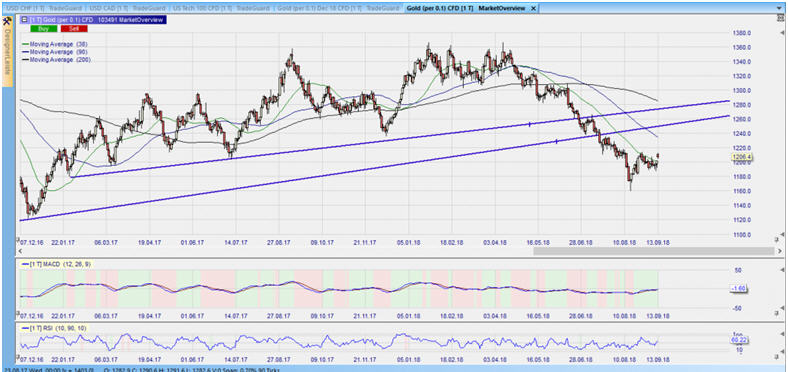Click the scrollbar right arrow under main chart
The image size is (788, 372).
(x=779, y=251)
